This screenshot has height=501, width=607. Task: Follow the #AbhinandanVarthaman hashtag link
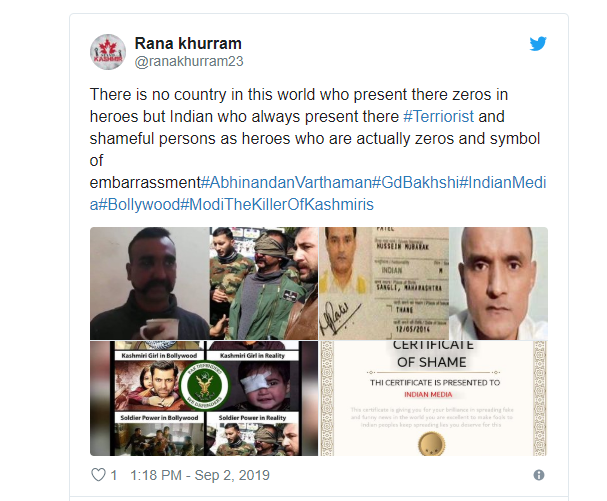286,182
